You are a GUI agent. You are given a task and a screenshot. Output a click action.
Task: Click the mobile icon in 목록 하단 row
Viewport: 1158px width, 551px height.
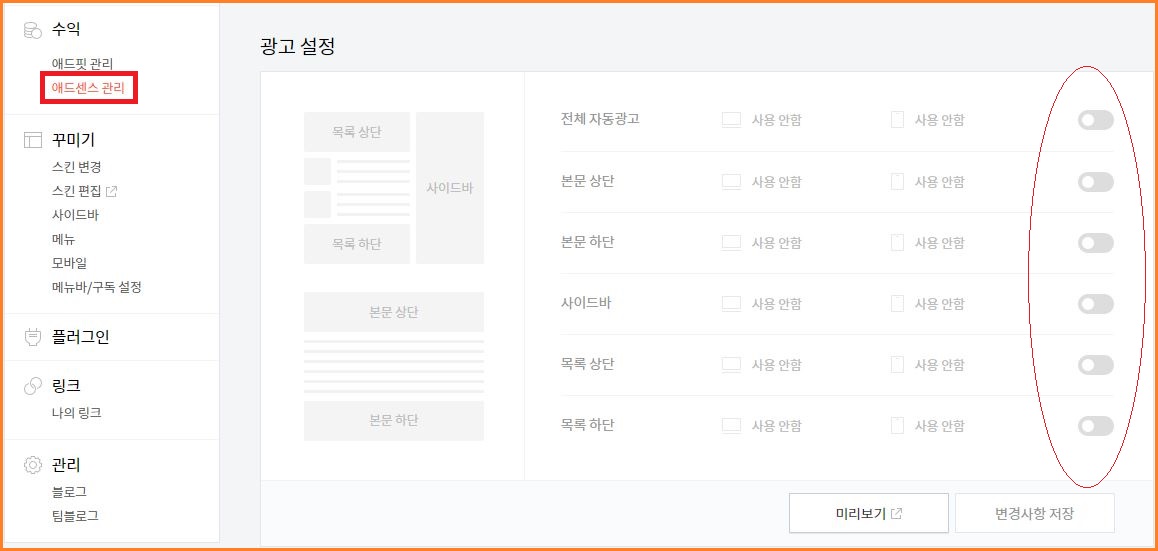tap(897, 425)
